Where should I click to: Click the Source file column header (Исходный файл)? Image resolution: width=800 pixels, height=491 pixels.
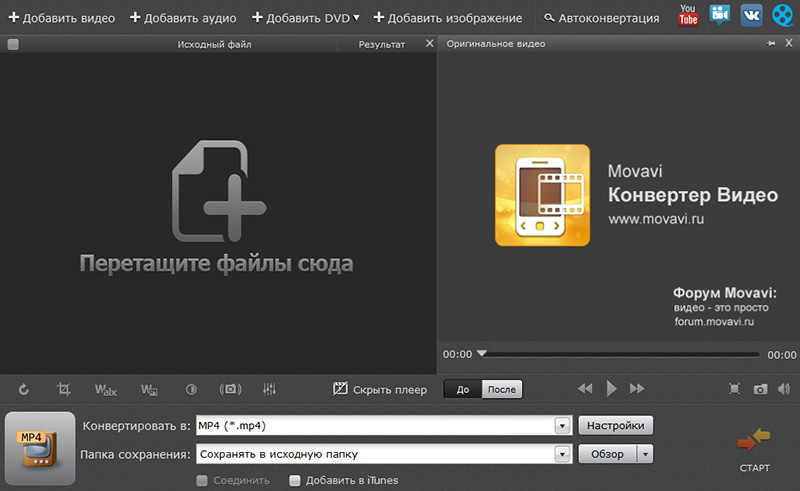pos(214,44)
